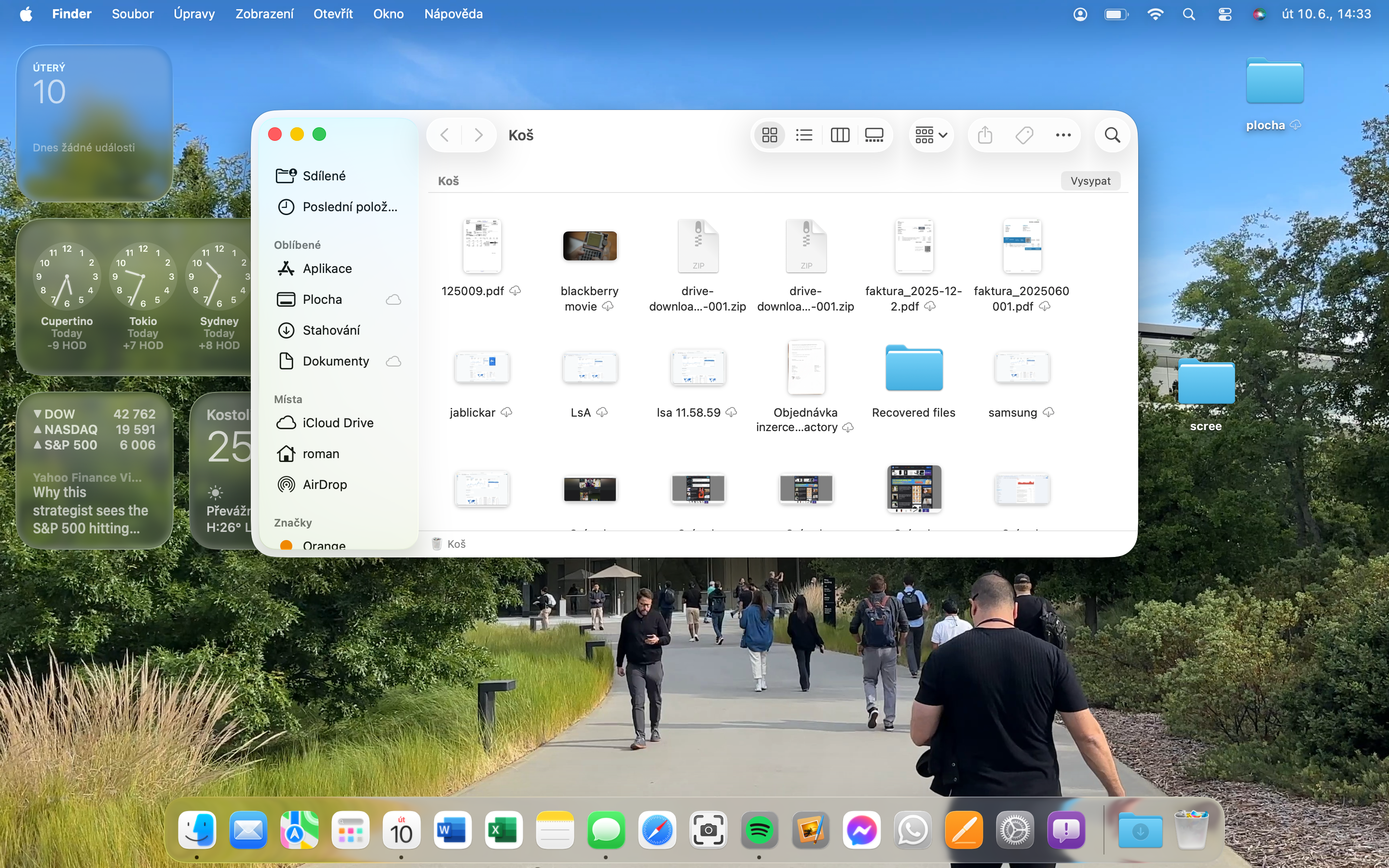Image resolution: width=1389 pixels, height=868 pixels.
Task: Open the Zobrazení menu
Action: pyautogui.click(x=264, y=14)
